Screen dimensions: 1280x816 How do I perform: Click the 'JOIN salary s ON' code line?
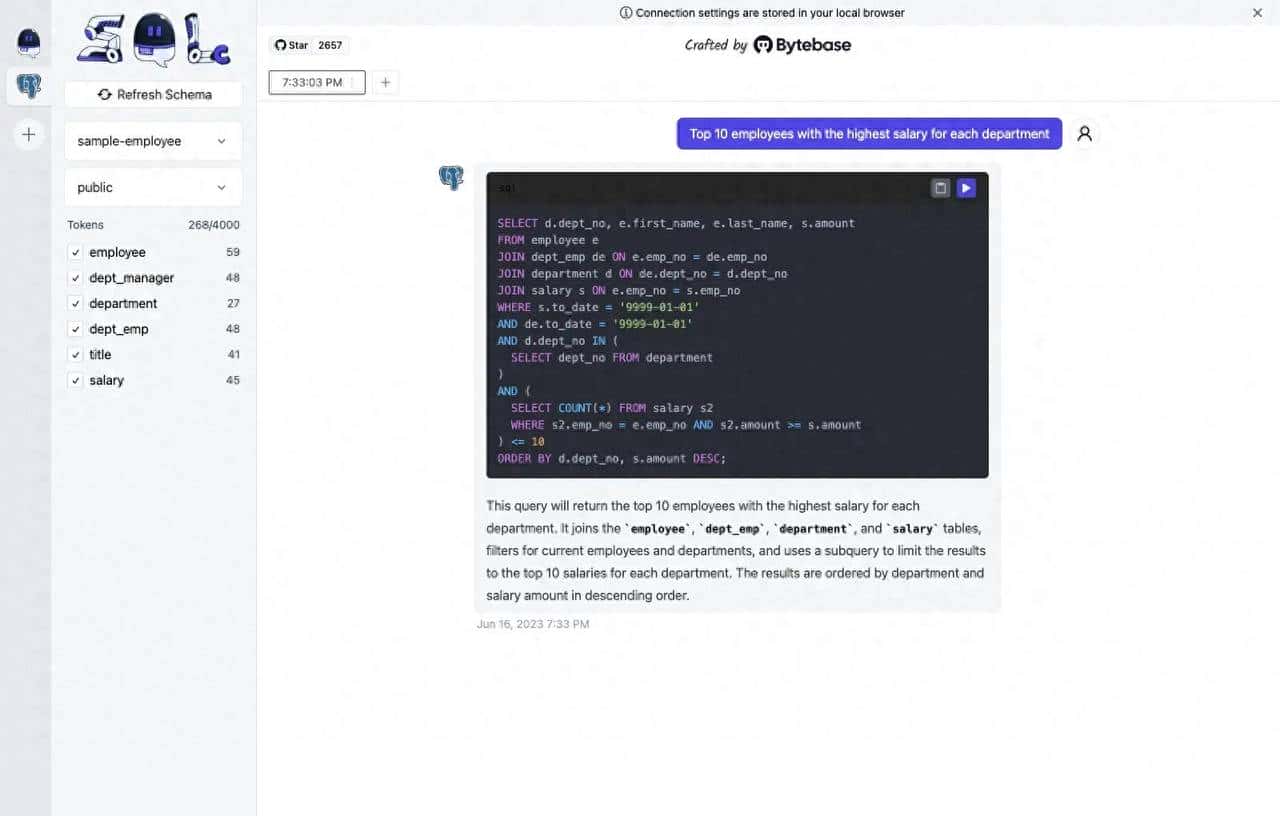619,290
